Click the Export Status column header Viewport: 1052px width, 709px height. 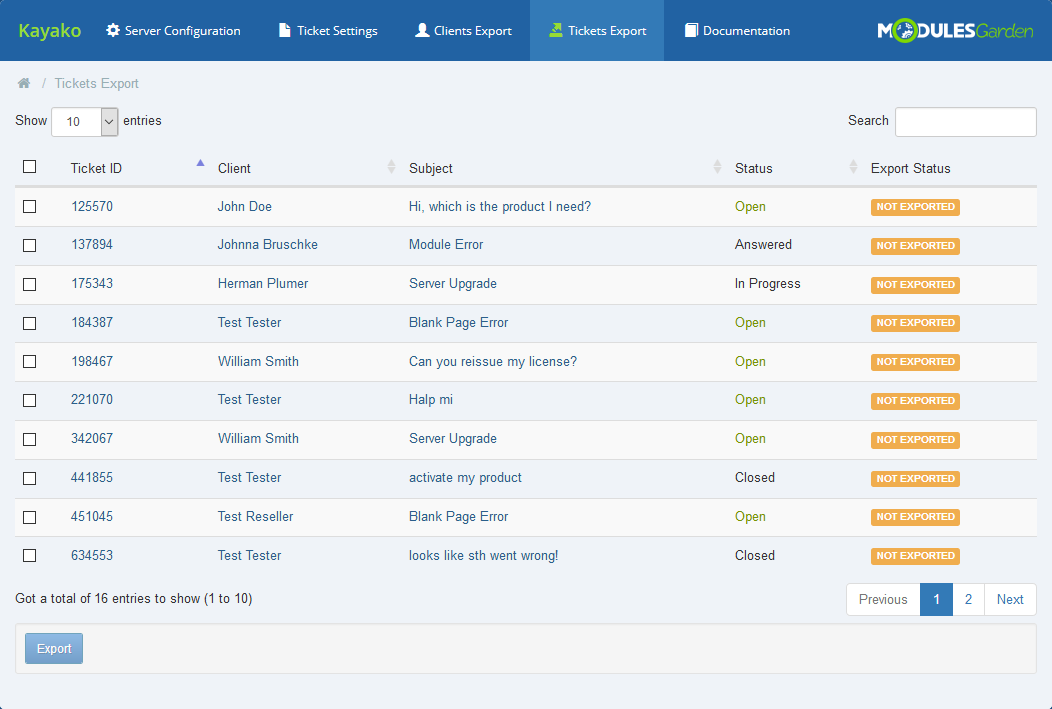[910, 168]
